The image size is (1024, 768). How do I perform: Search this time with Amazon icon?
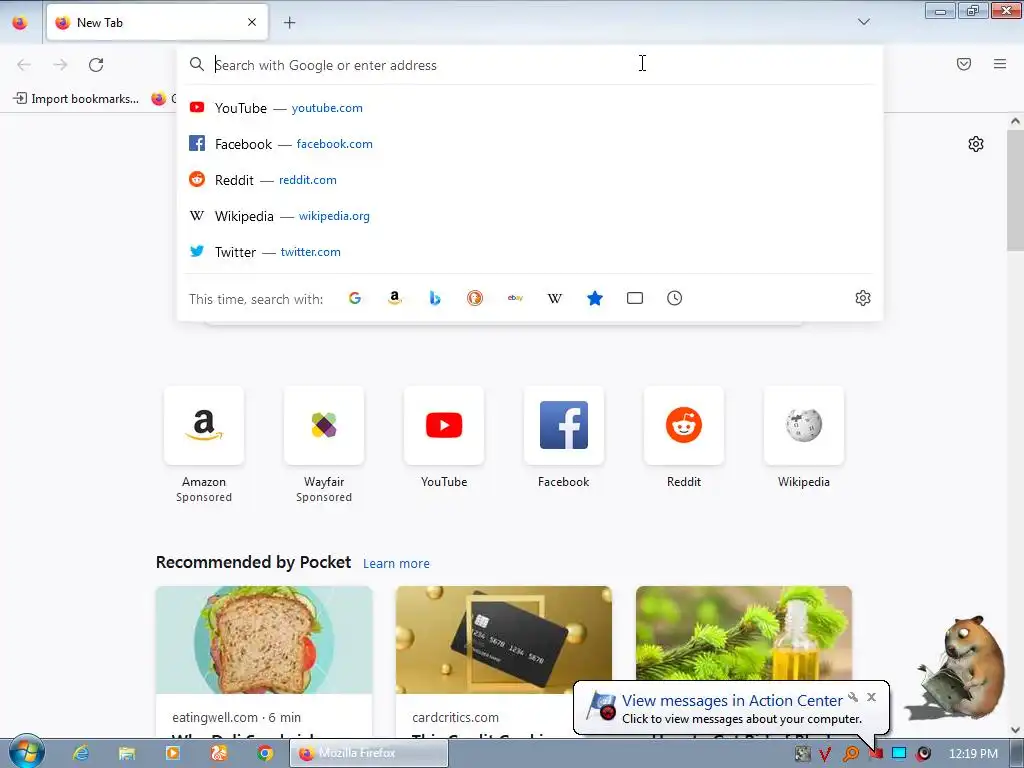click(394, 298)
